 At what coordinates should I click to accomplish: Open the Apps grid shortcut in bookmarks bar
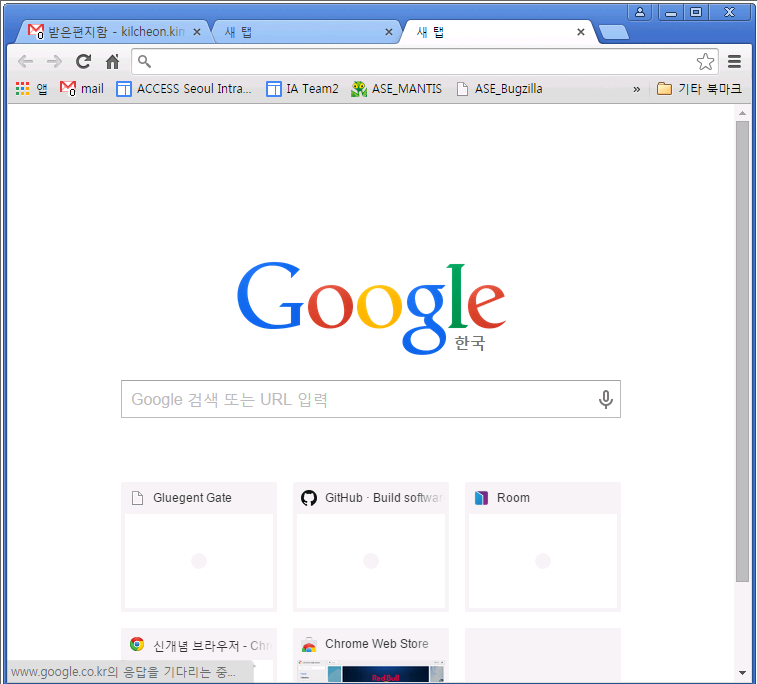[32, 89]
